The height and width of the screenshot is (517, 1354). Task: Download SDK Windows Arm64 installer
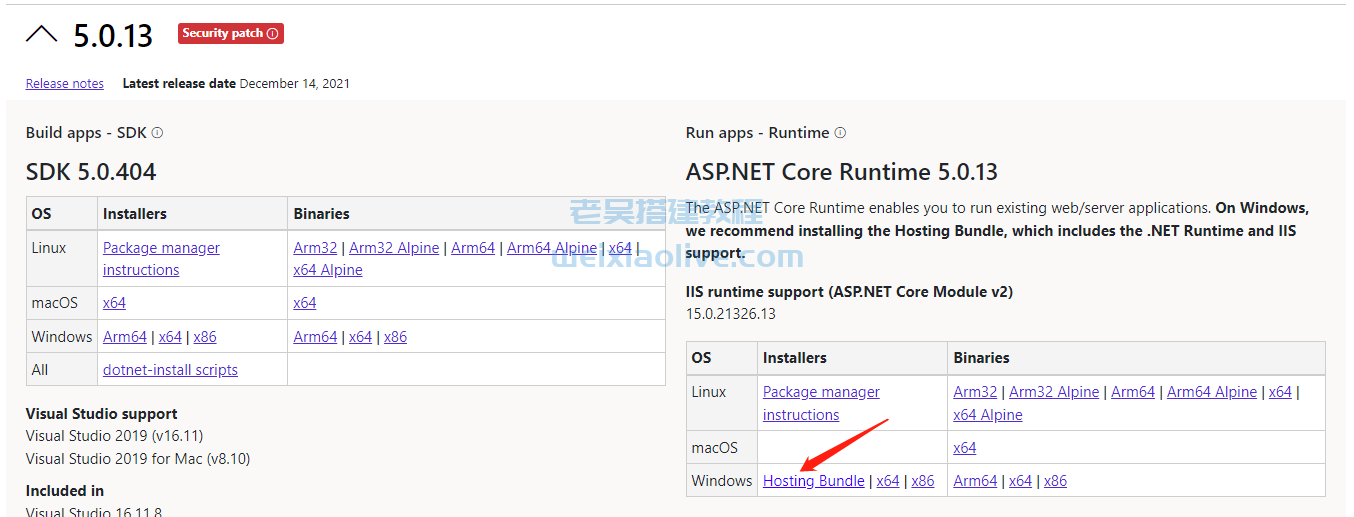click(x=125, y=337)
